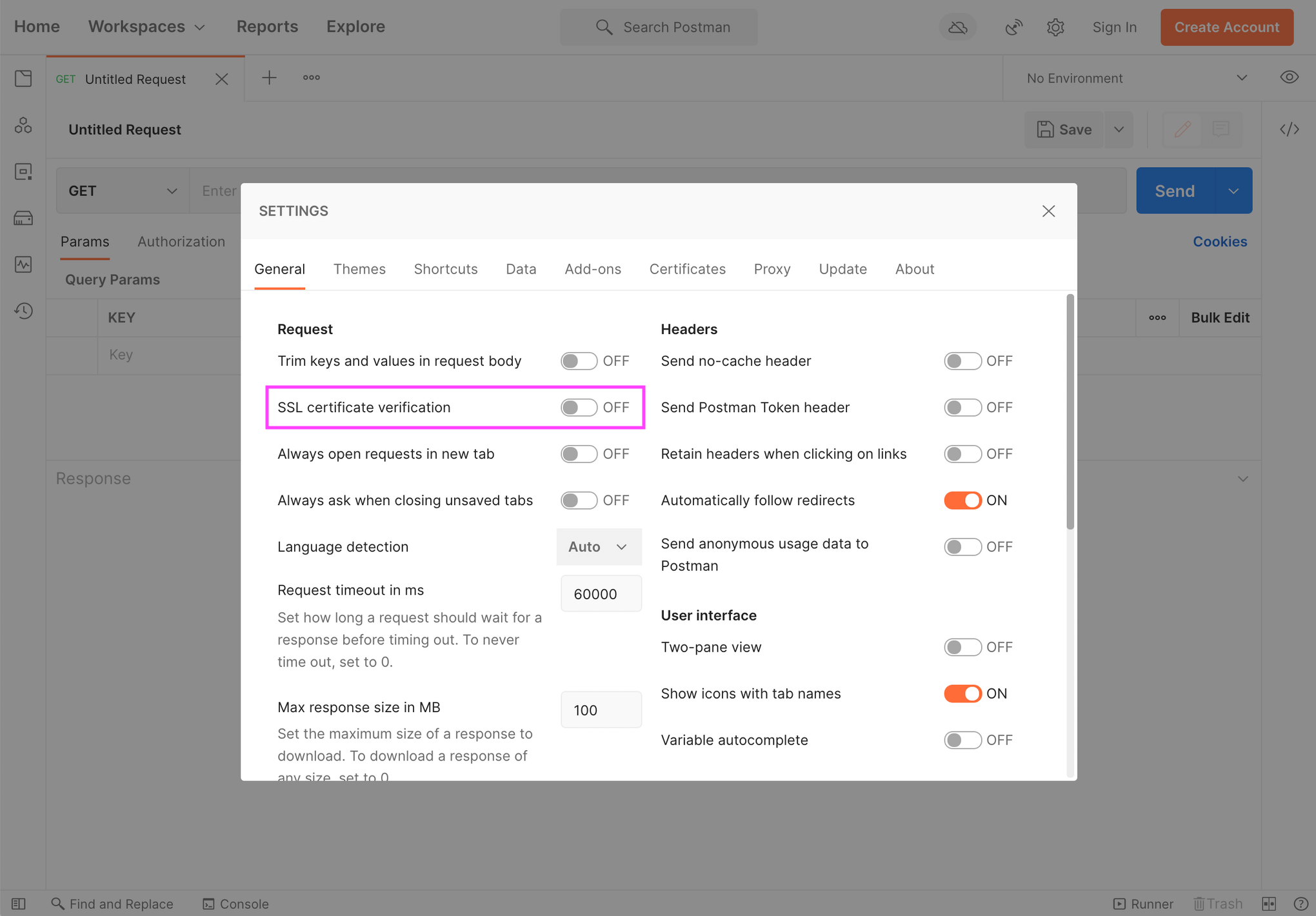The width and height of the screenshot is (1316, 916).
Task: Click the Collections sidebar icon
Action: tap(23, 77)
